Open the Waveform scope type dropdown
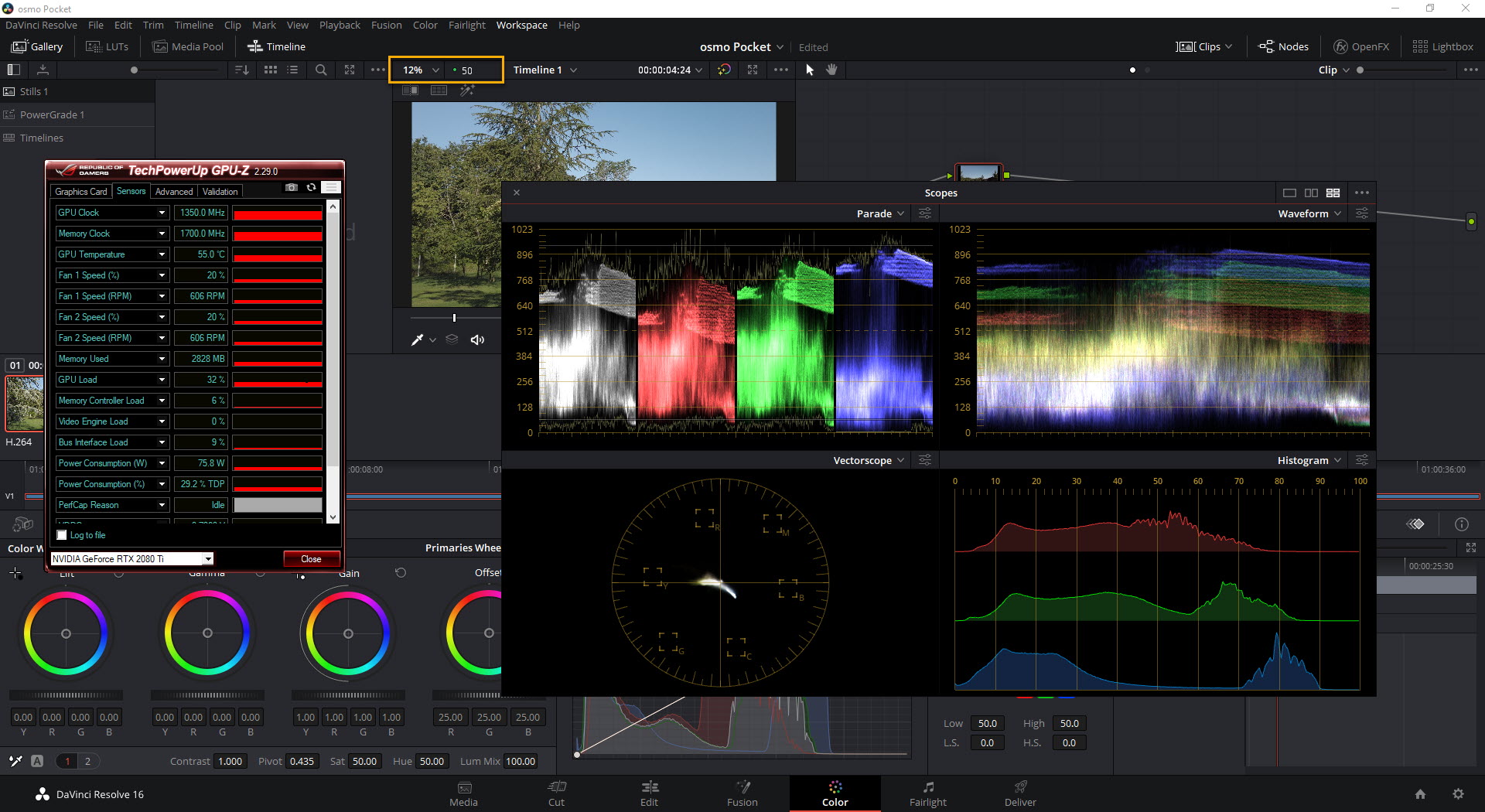This screenshot has width=1485, height=812. 1309,213
